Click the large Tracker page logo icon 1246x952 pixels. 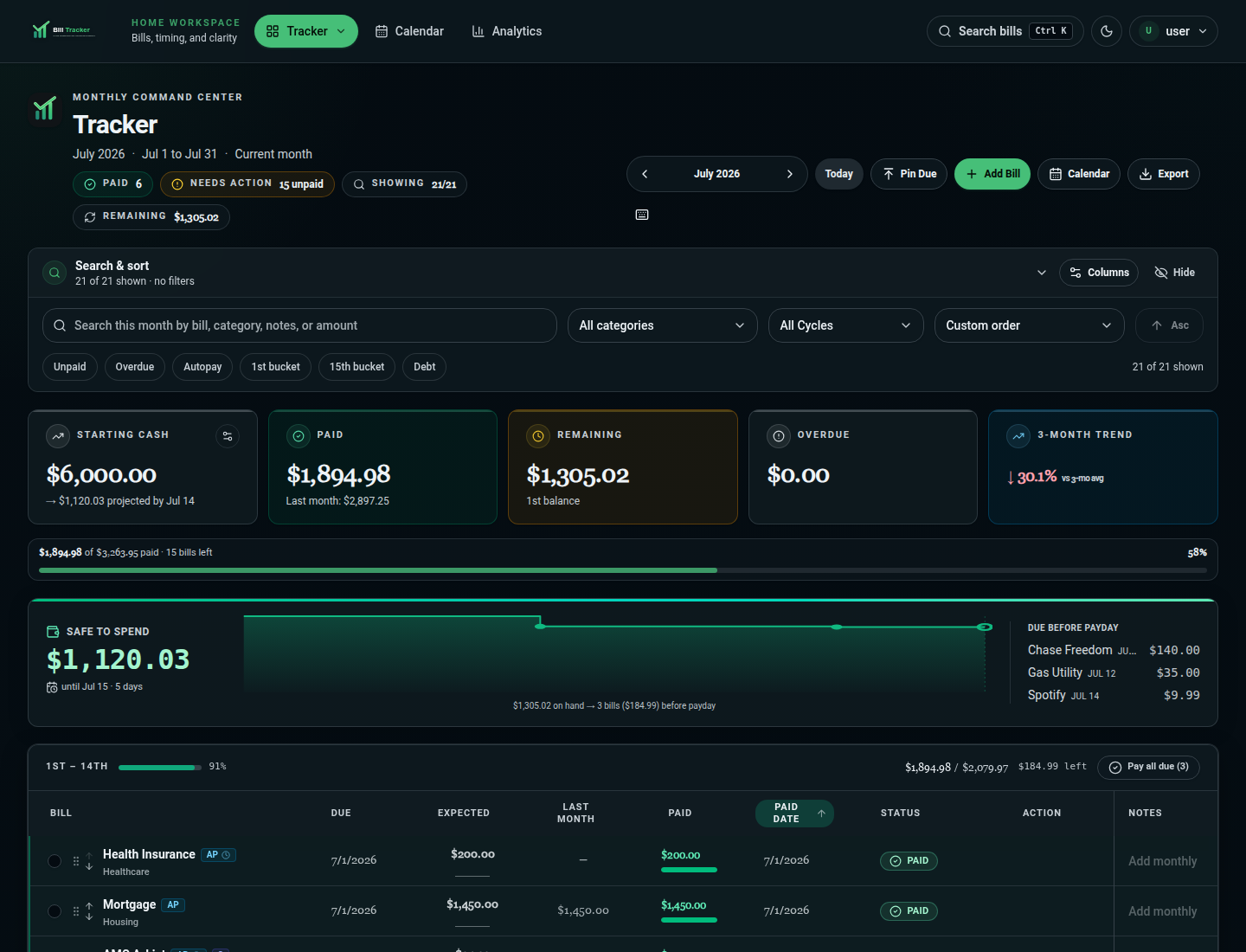[x=45, y=109]
